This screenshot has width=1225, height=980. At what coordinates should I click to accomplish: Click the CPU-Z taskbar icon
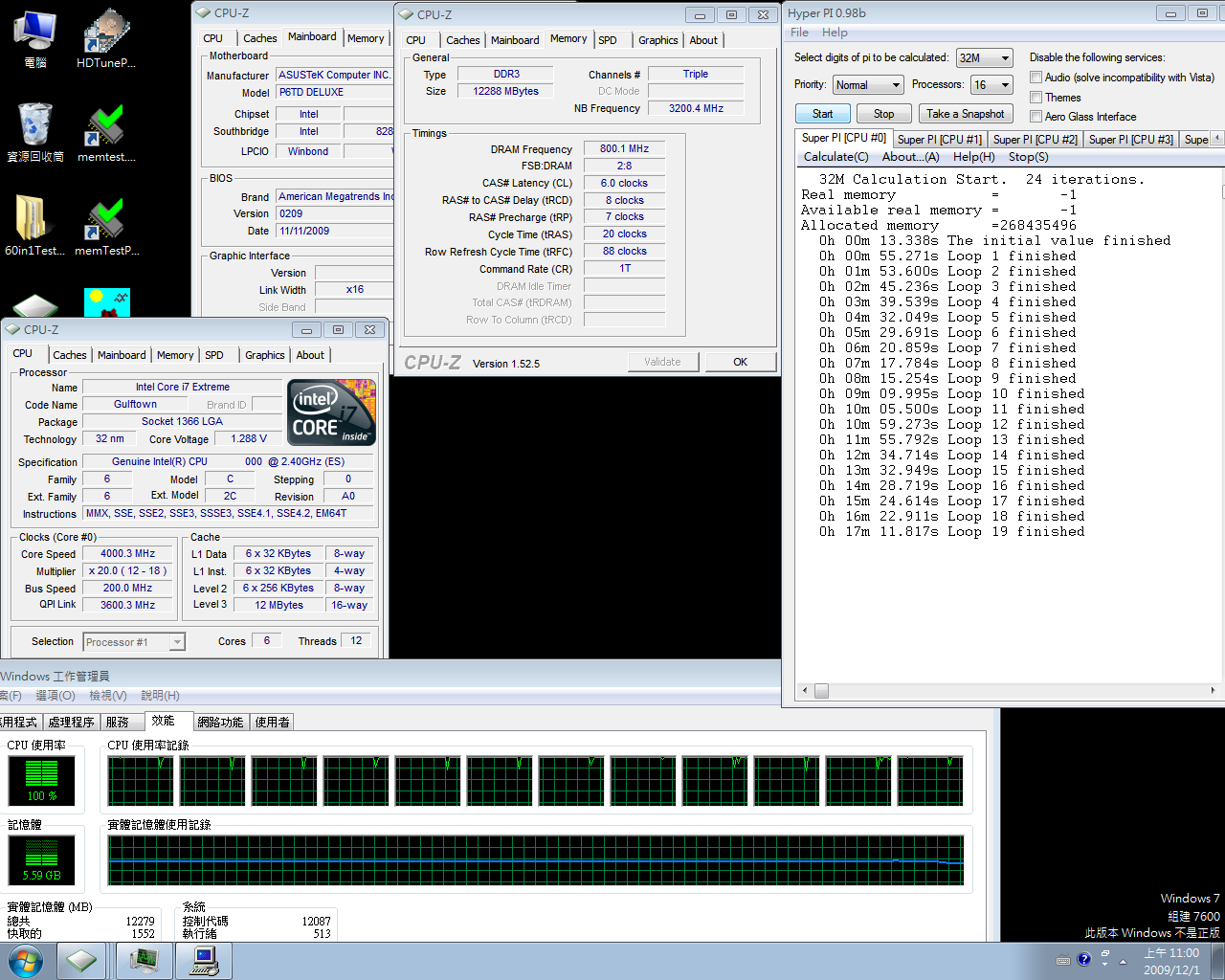(81, 960)
